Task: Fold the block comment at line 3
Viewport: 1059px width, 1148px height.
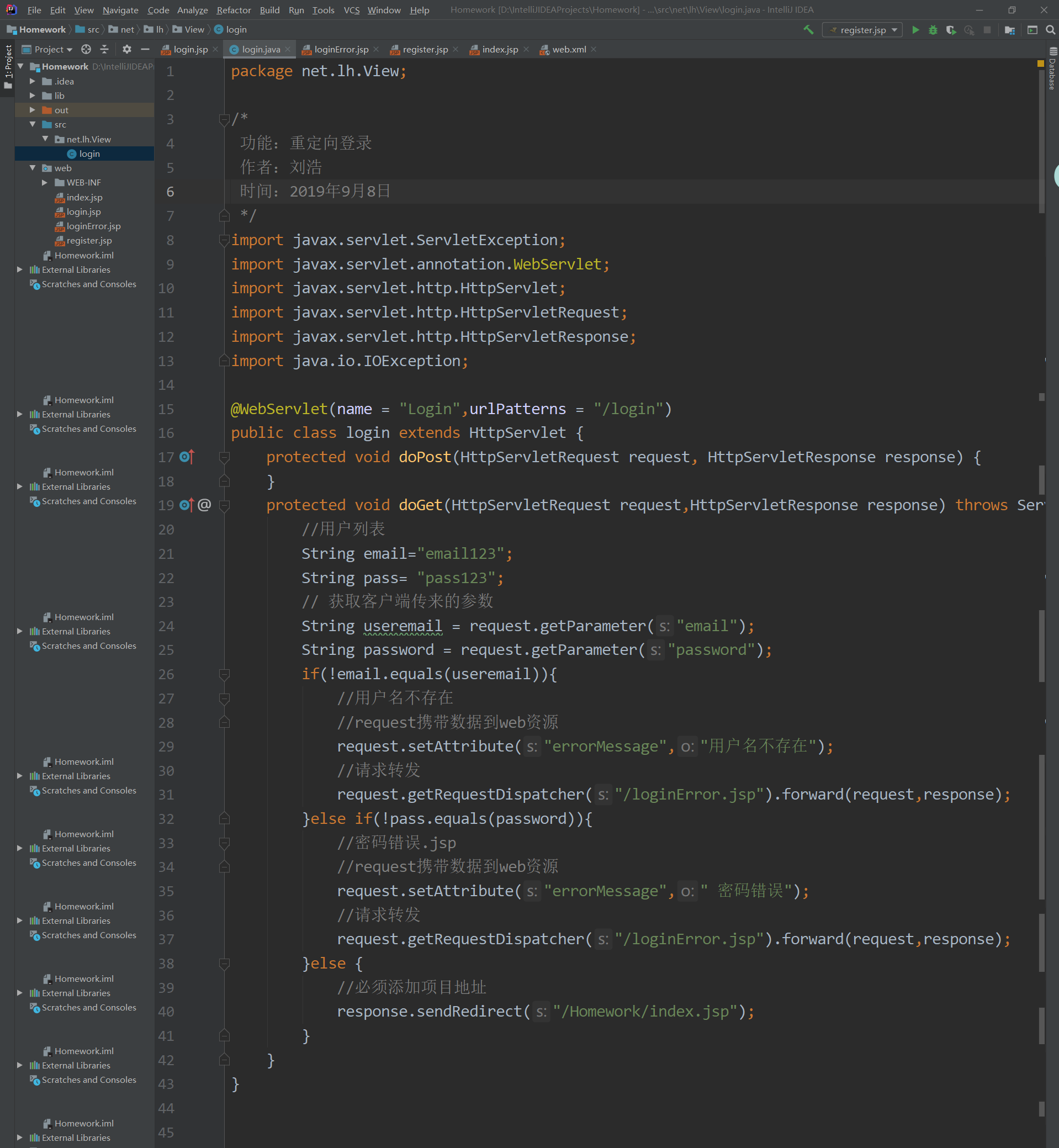Action: (224, 119)
